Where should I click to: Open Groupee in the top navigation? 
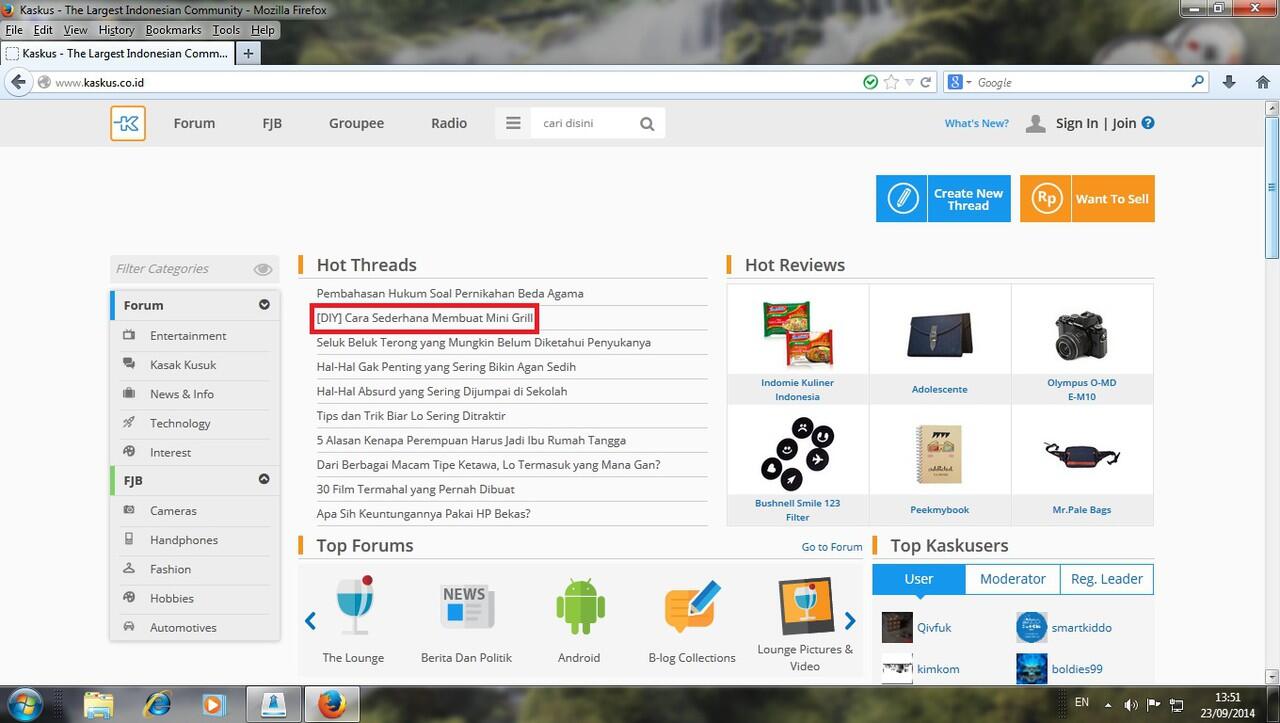356,123
